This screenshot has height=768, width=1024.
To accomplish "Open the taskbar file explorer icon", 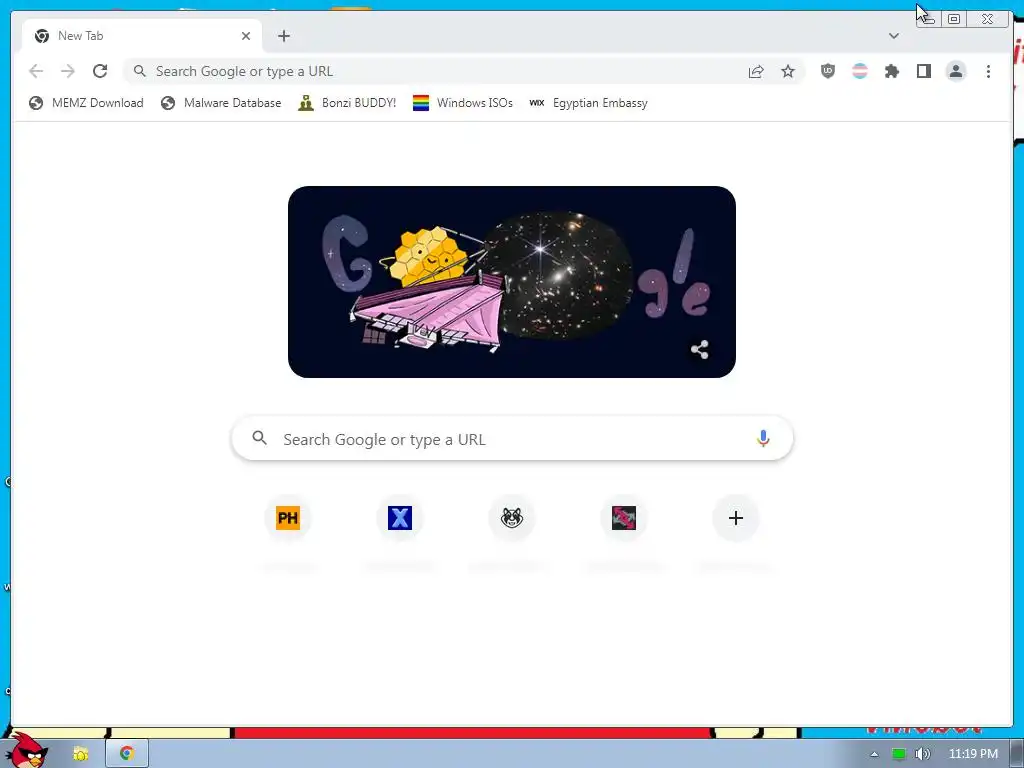I will [x=80, y=754].
